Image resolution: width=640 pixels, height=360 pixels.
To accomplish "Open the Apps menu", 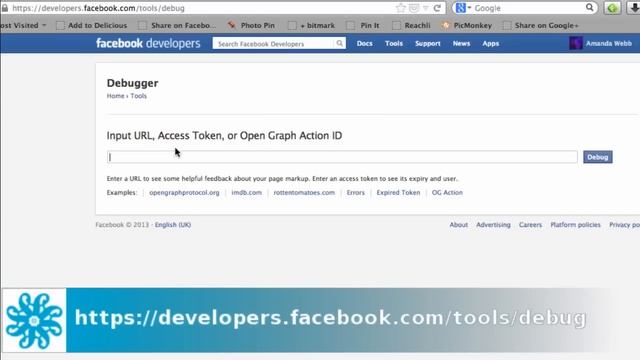I will pyautogui.click(x=491, y=43).
